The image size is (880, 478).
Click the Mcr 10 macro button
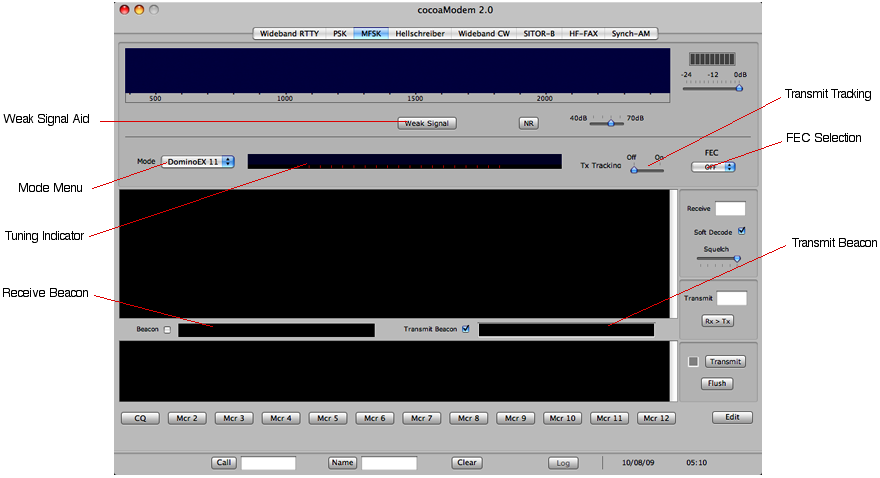pos(562,419)
